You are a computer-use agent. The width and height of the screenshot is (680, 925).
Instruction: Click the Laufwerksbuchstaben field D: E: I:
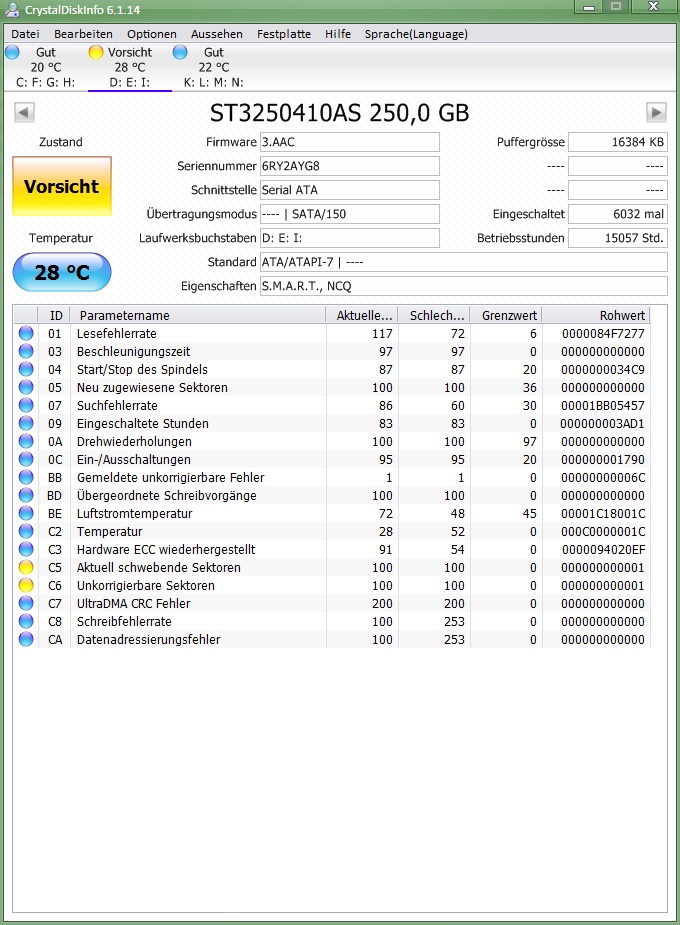[x=350, y=238]
